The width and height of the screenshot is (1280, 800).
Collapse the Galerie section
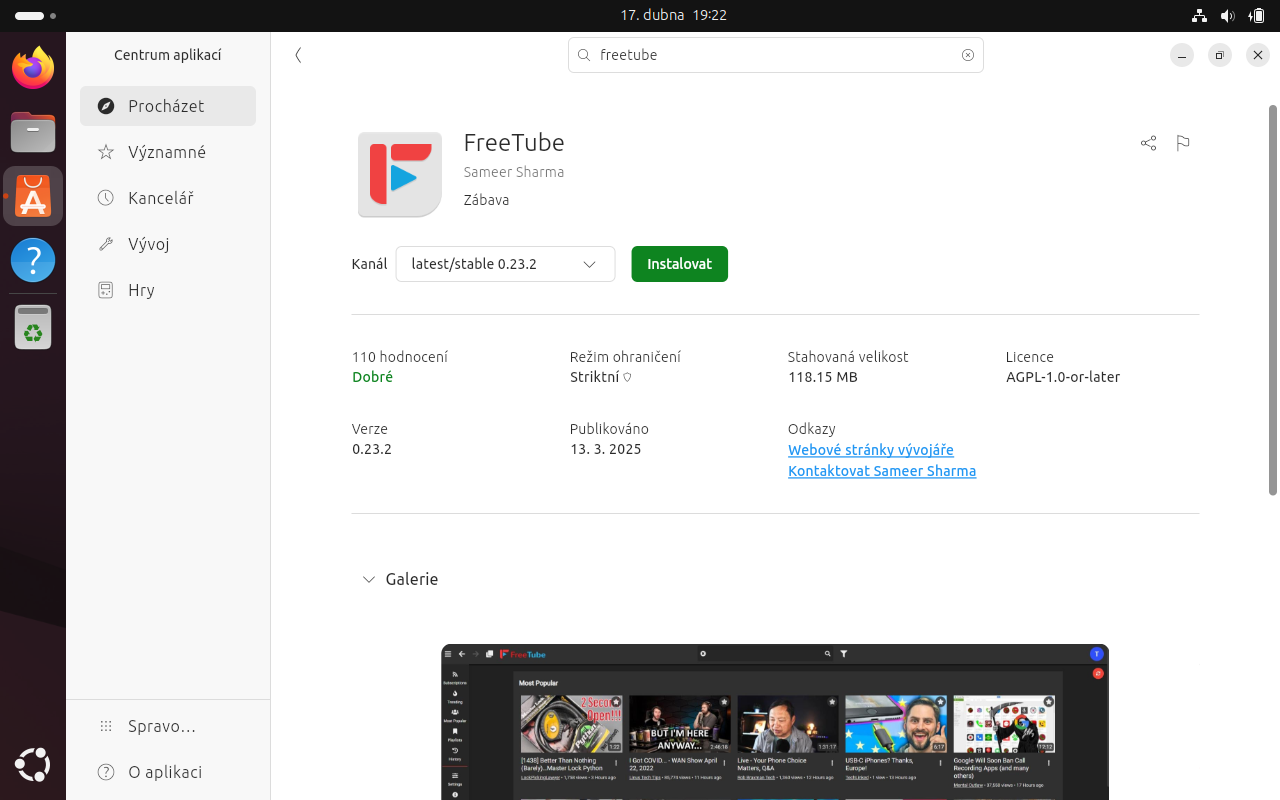(369, 579)
